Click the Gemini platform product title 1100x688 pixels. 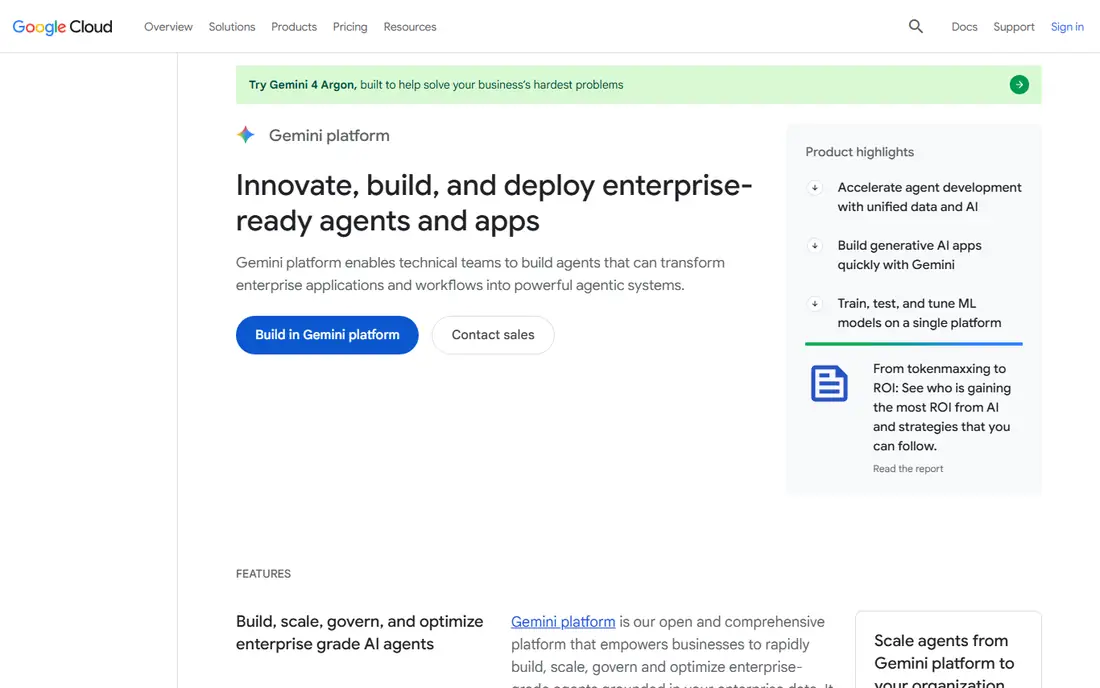click(329, 135)
